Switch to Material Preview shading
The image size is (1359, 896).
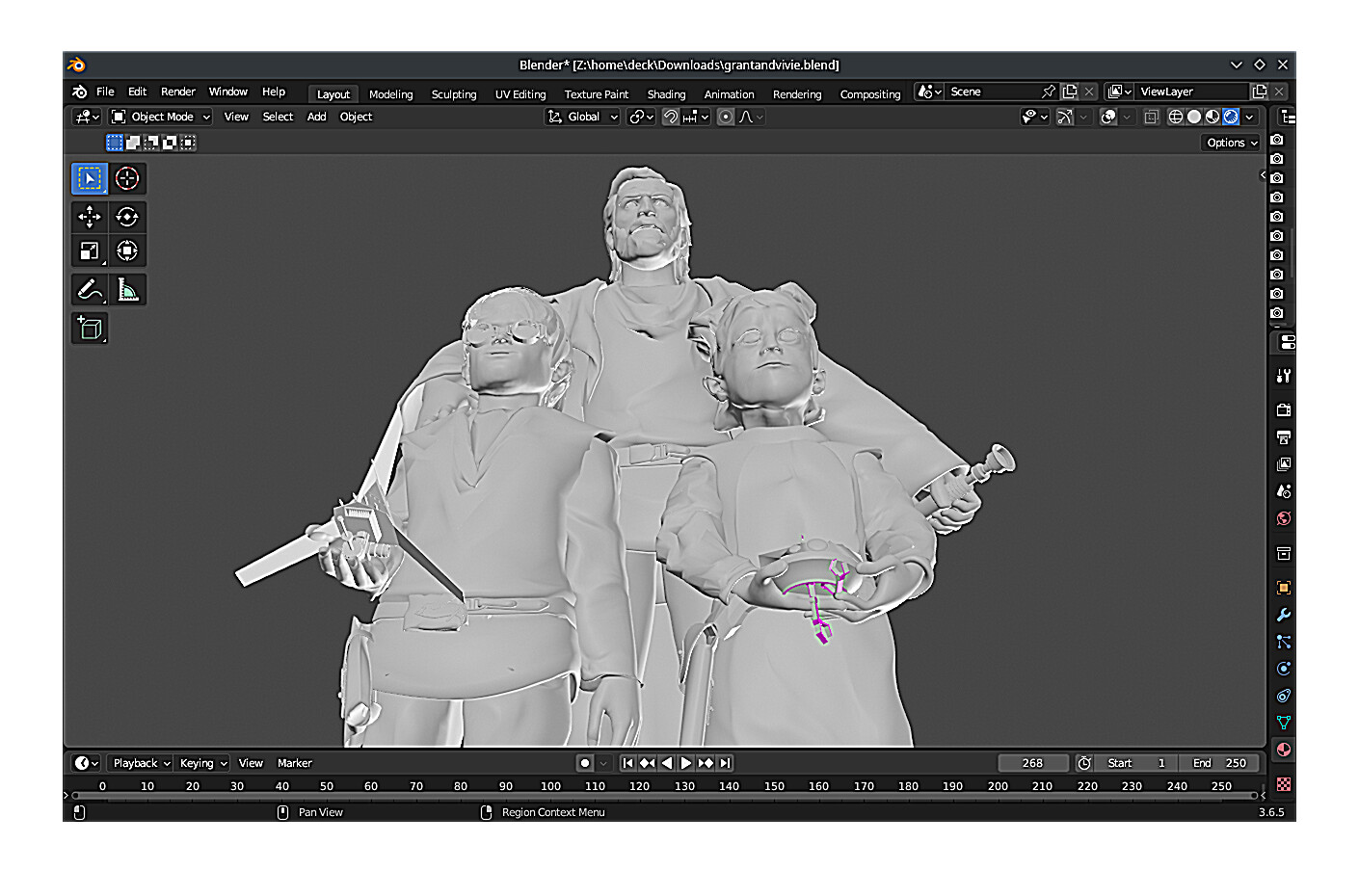tap(1212, 117)
